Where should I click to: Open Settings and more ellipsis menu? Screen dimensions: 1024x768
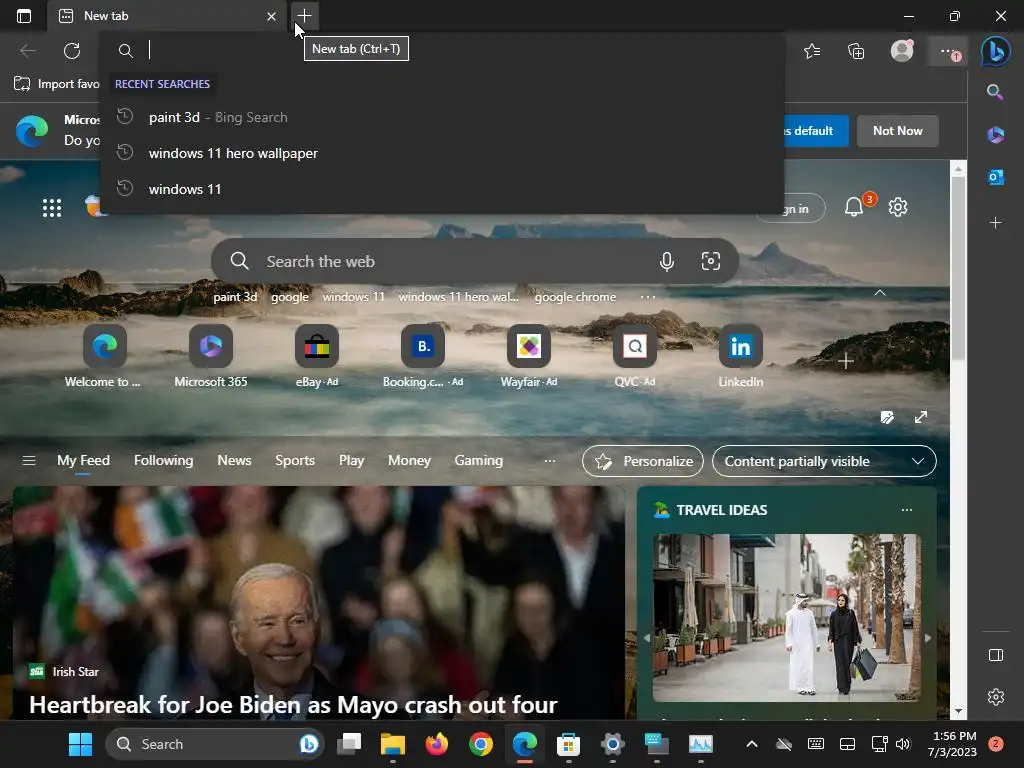[948, 51]
